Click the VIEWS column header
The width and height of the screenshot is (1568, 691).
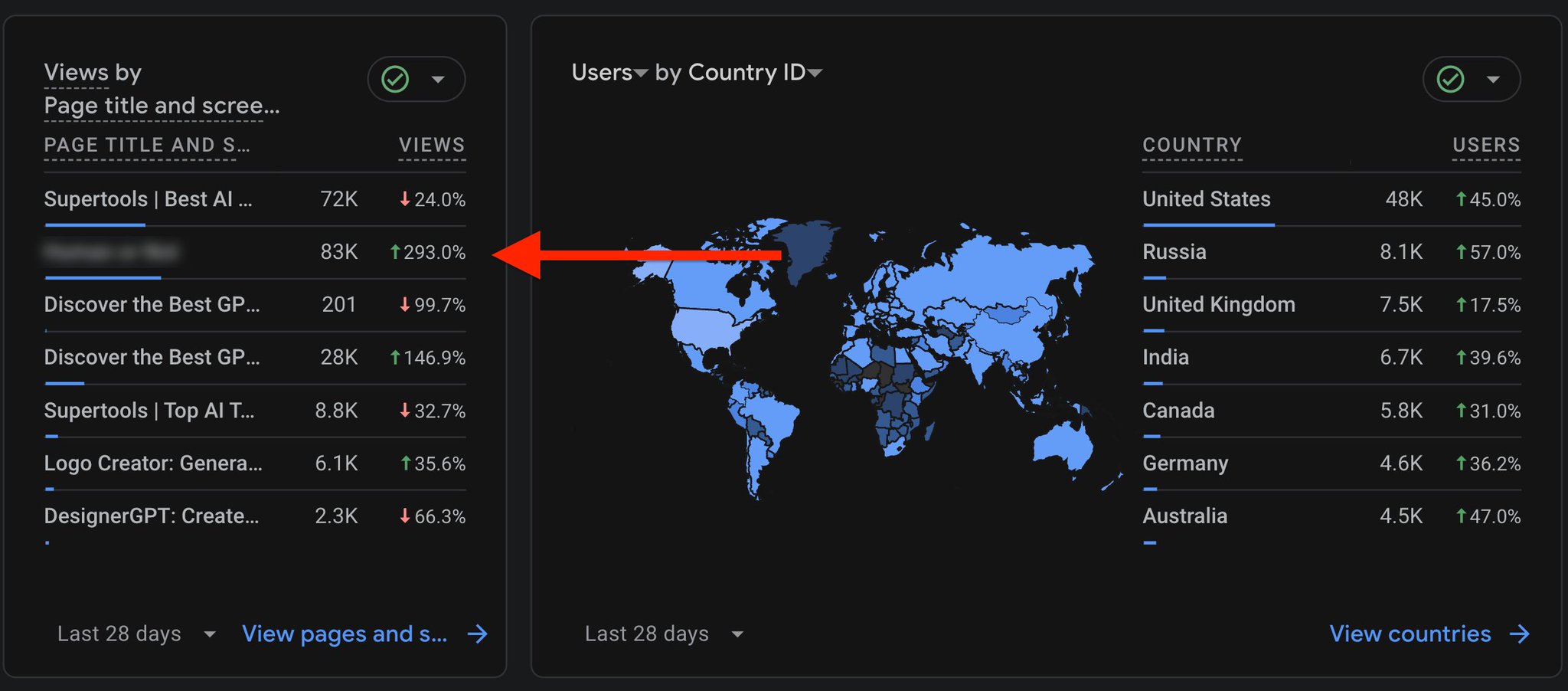432,146
